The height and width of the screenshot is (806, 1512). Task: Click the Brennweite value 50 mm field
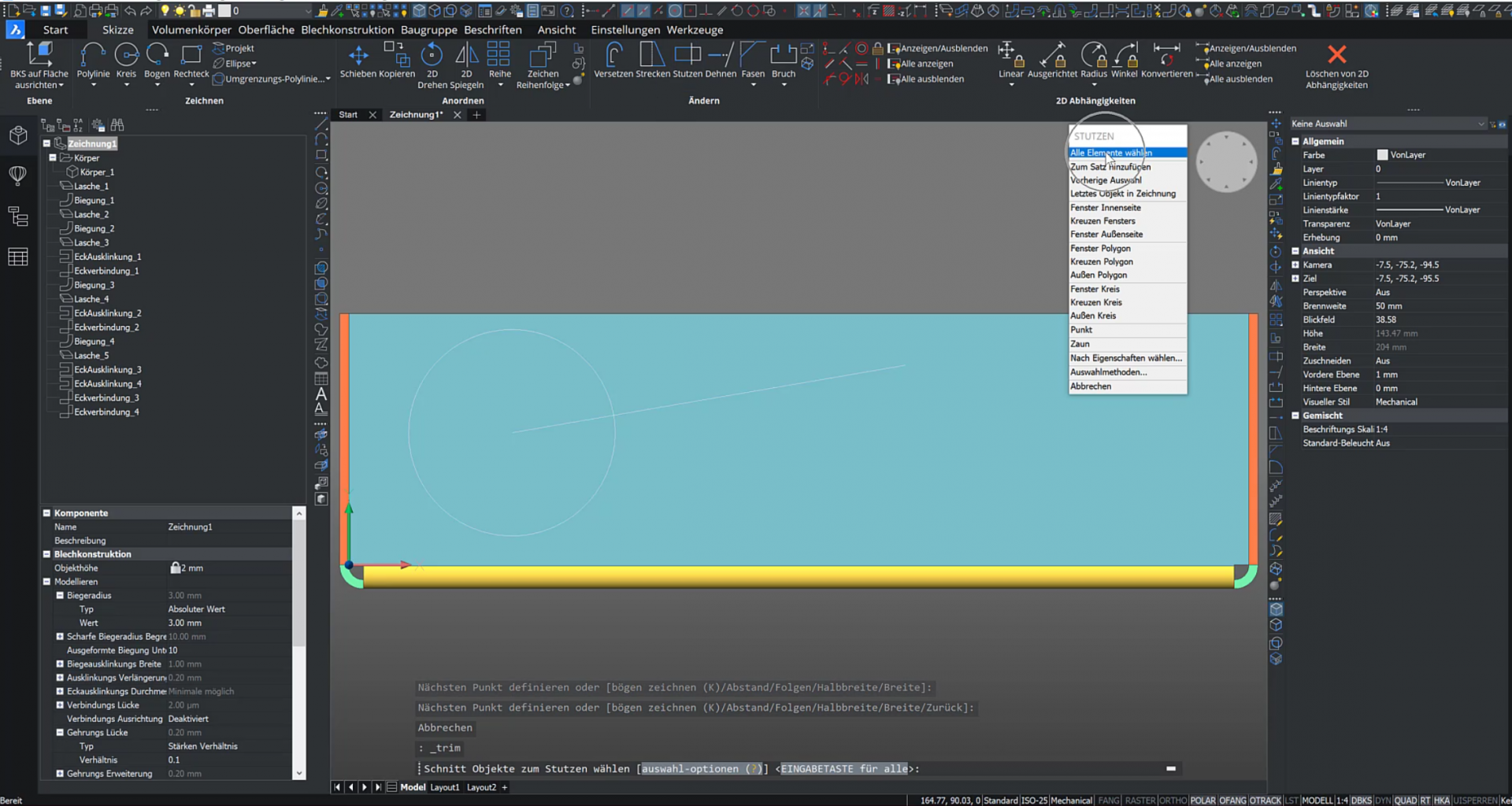click(1438, 306)
